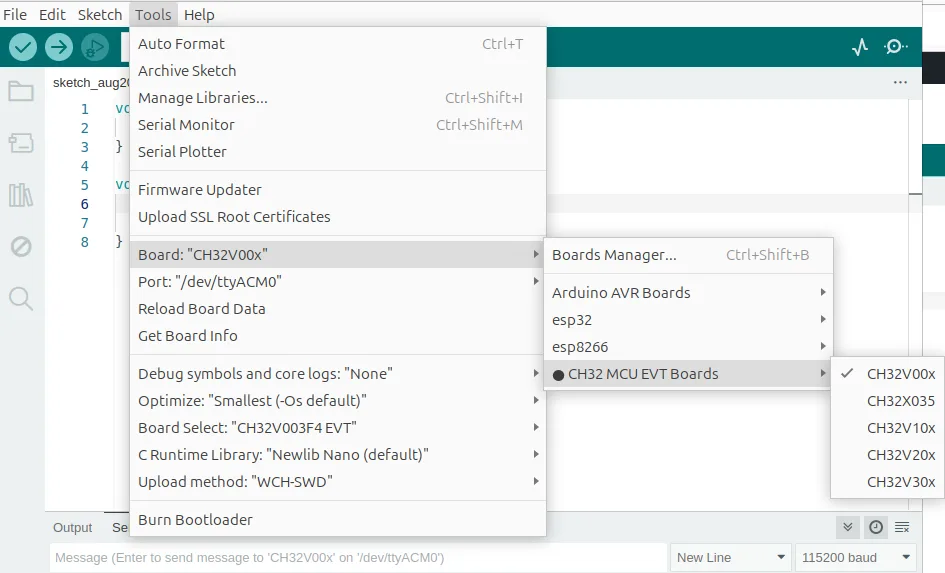Screen dimensions: 945x573
Task: Open Manage Libraries…
Action: tap(338, 98)
